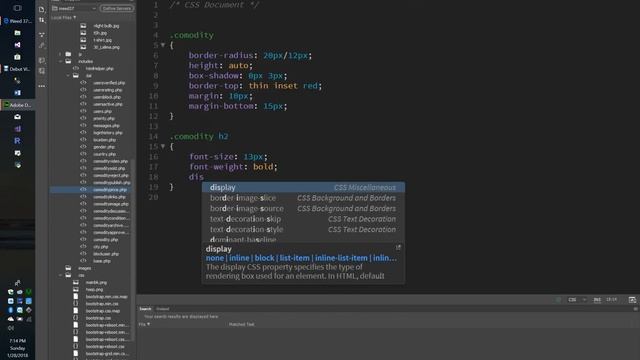The image size is (640, 360).
Task: Select country.php in the file tree
Action: click(104, 154)
